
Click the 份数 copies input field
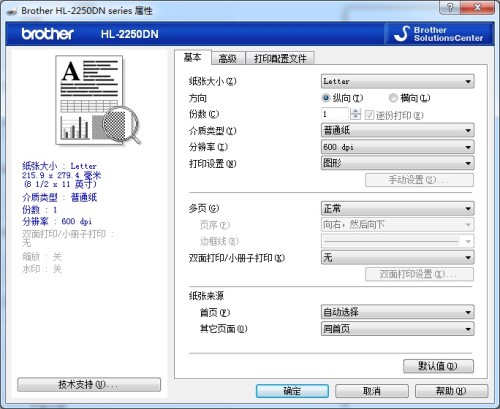pos(335,114)
